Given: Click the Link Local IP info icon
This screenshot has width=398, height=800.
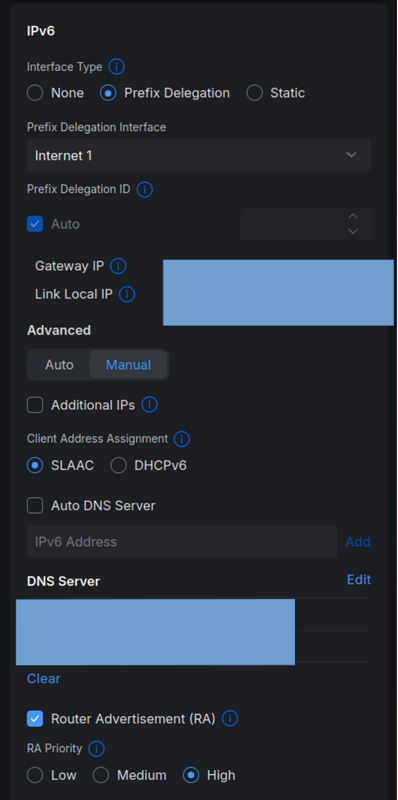Looking at the screenshot, I should pyautogui.click(x=127, y=294).
